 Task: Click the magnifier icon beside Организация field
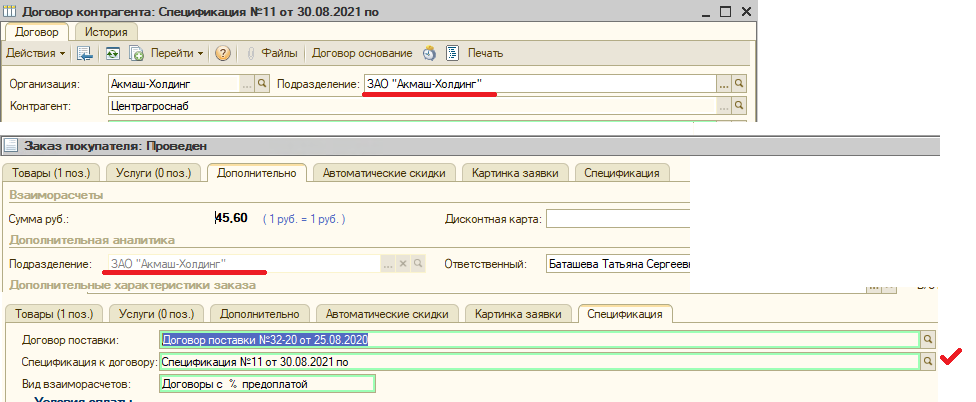pyautogui.click(x=262, y=83)
